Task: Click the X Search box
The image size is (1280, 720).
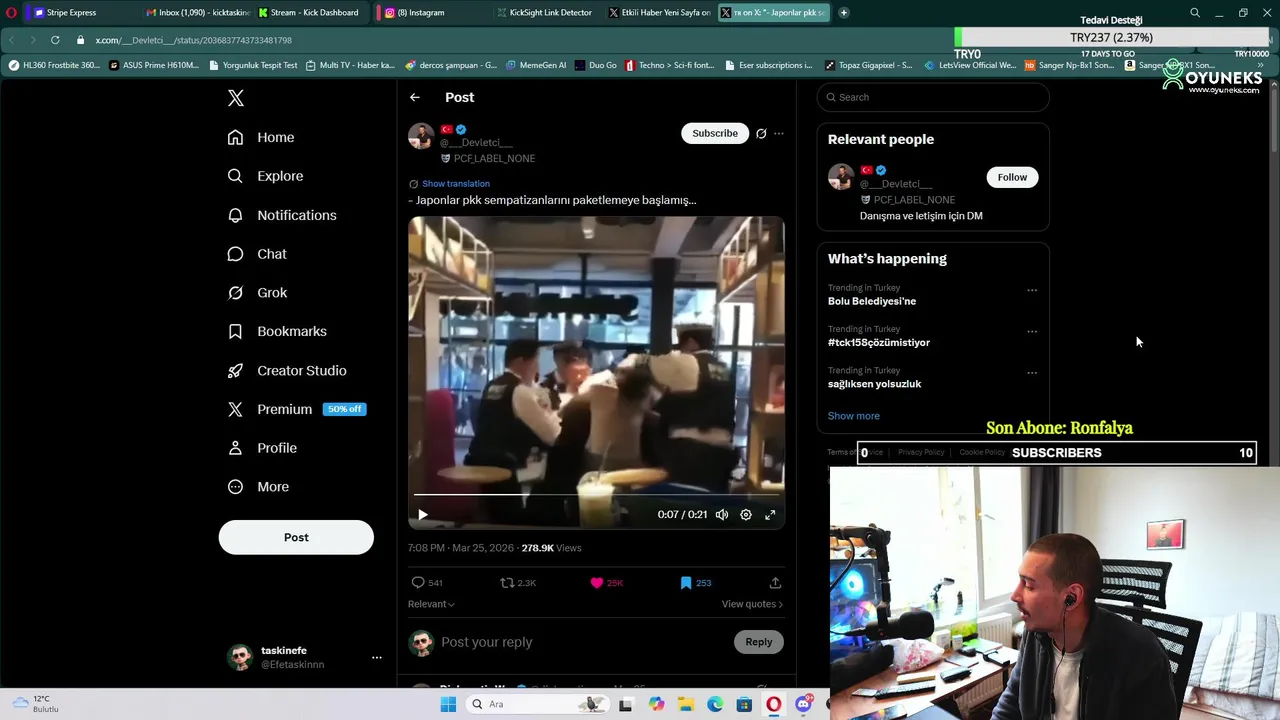Action: click(x=933, y=97)
